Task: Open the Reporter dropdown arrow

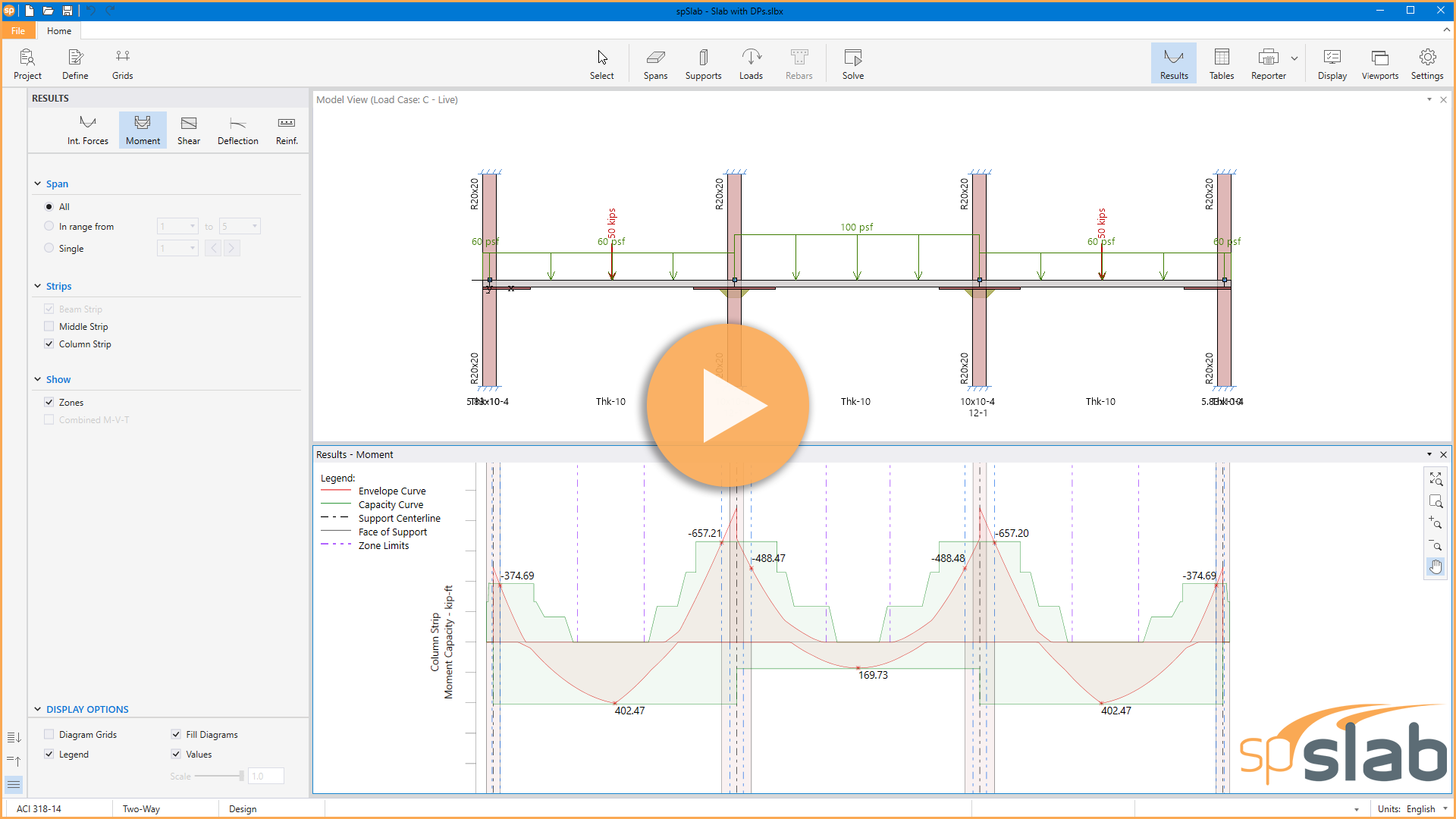Action: point(1293,58)
